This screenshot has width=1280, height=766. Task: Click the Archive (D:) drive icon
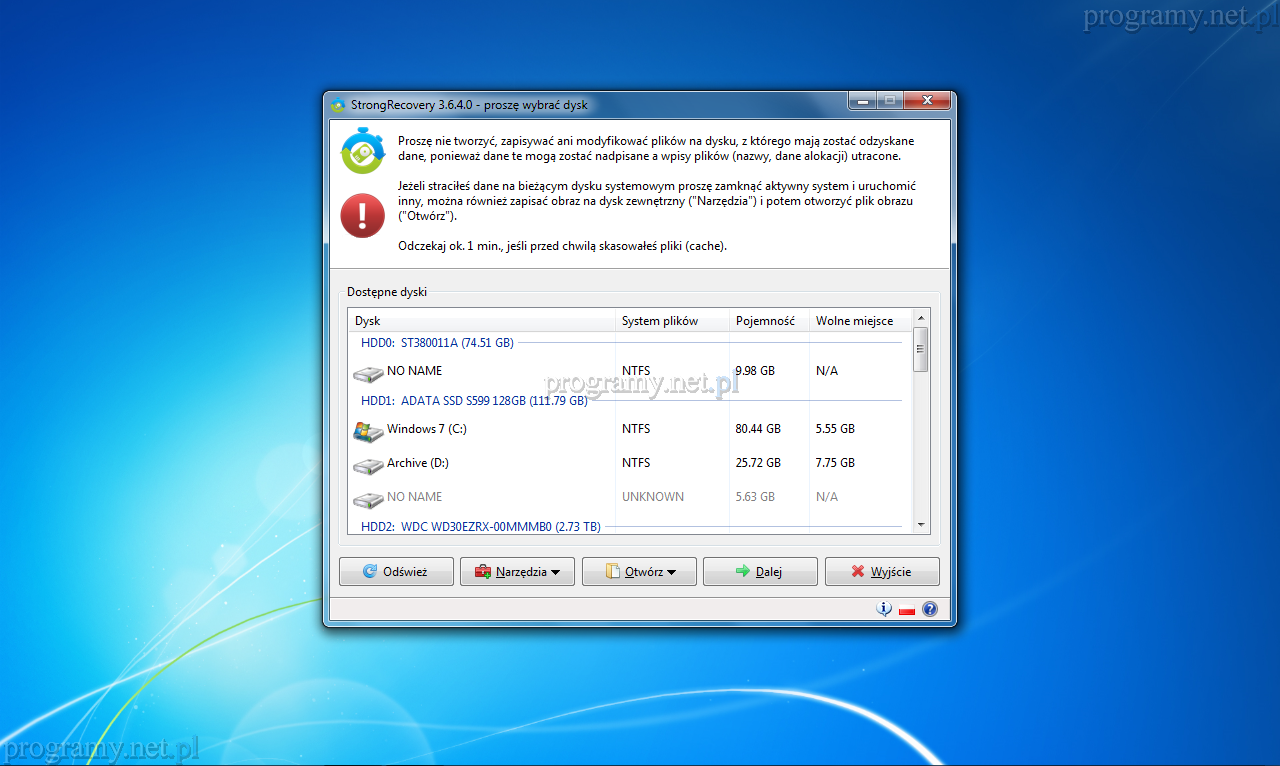[368, 464]
